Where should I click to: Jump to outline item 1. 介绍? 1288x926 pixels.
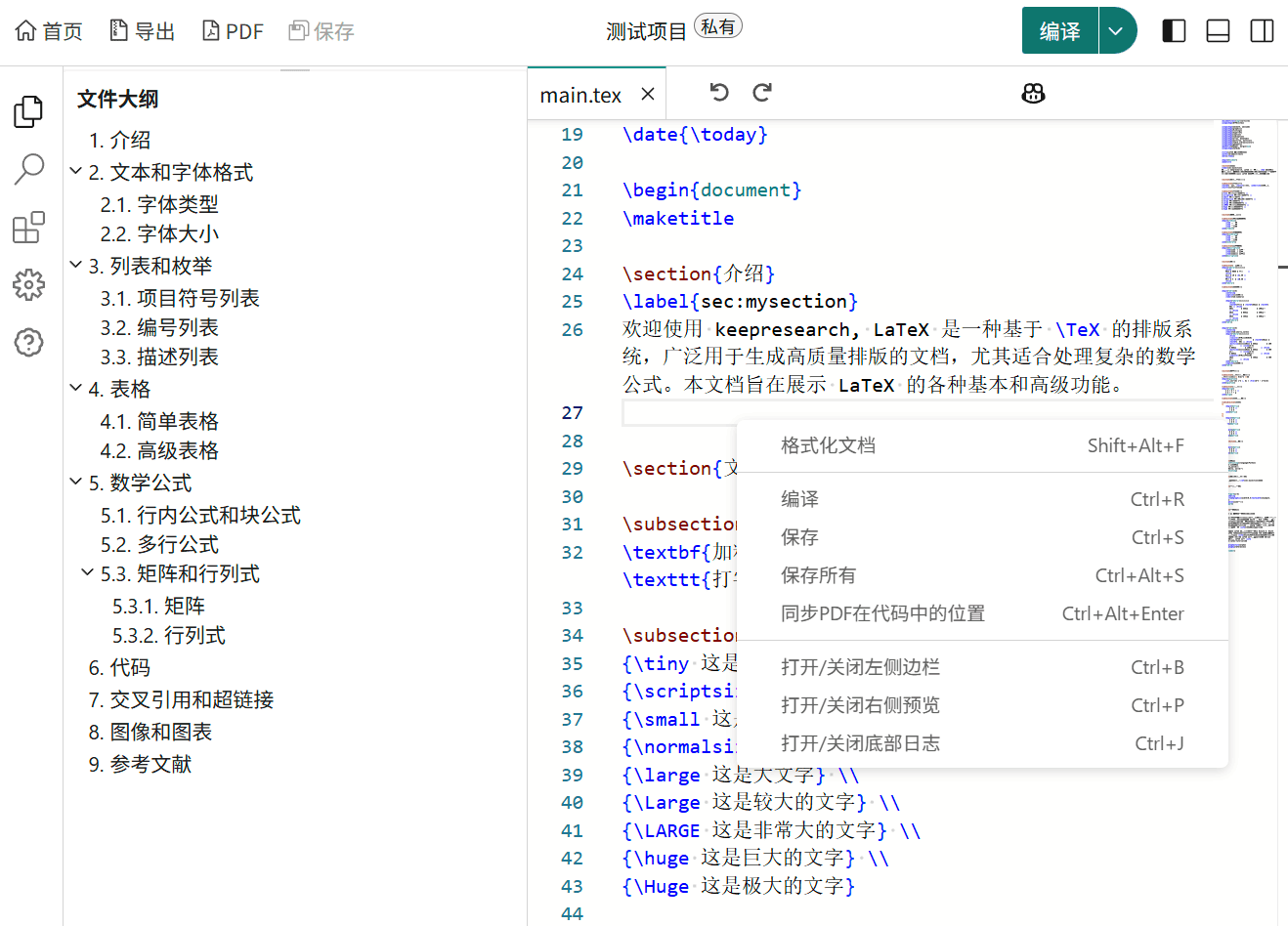coord(119,141)
